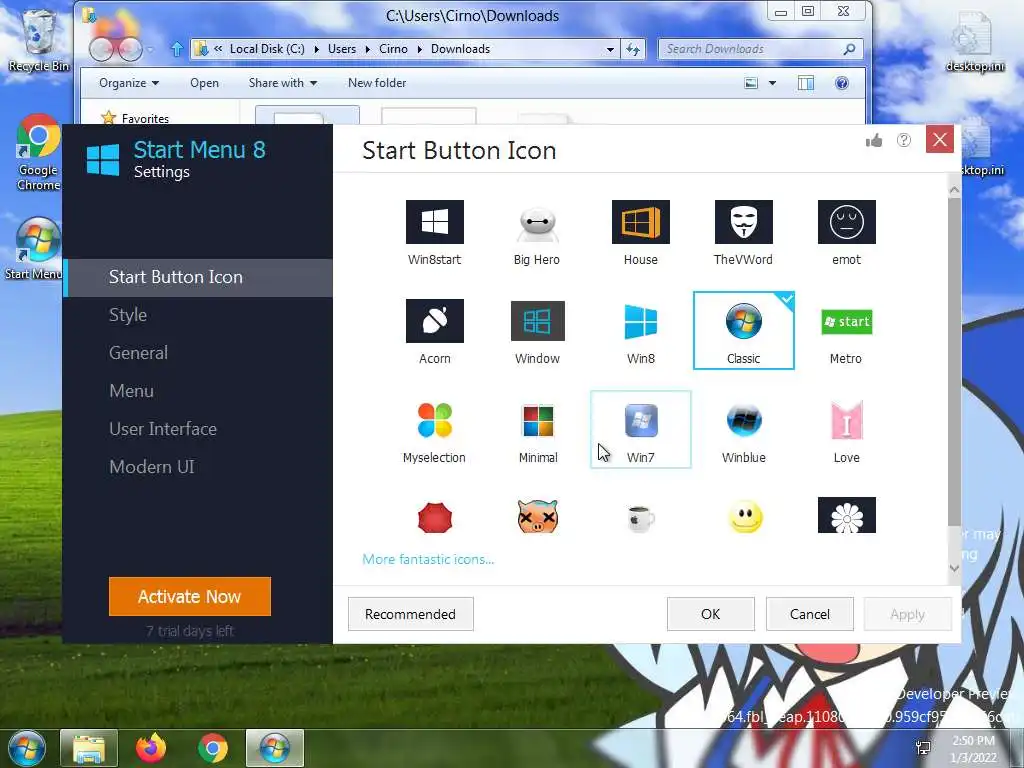Click Open in the Explorer toolbar
This screenshot has width=1024, height=768.
point(204,83)
